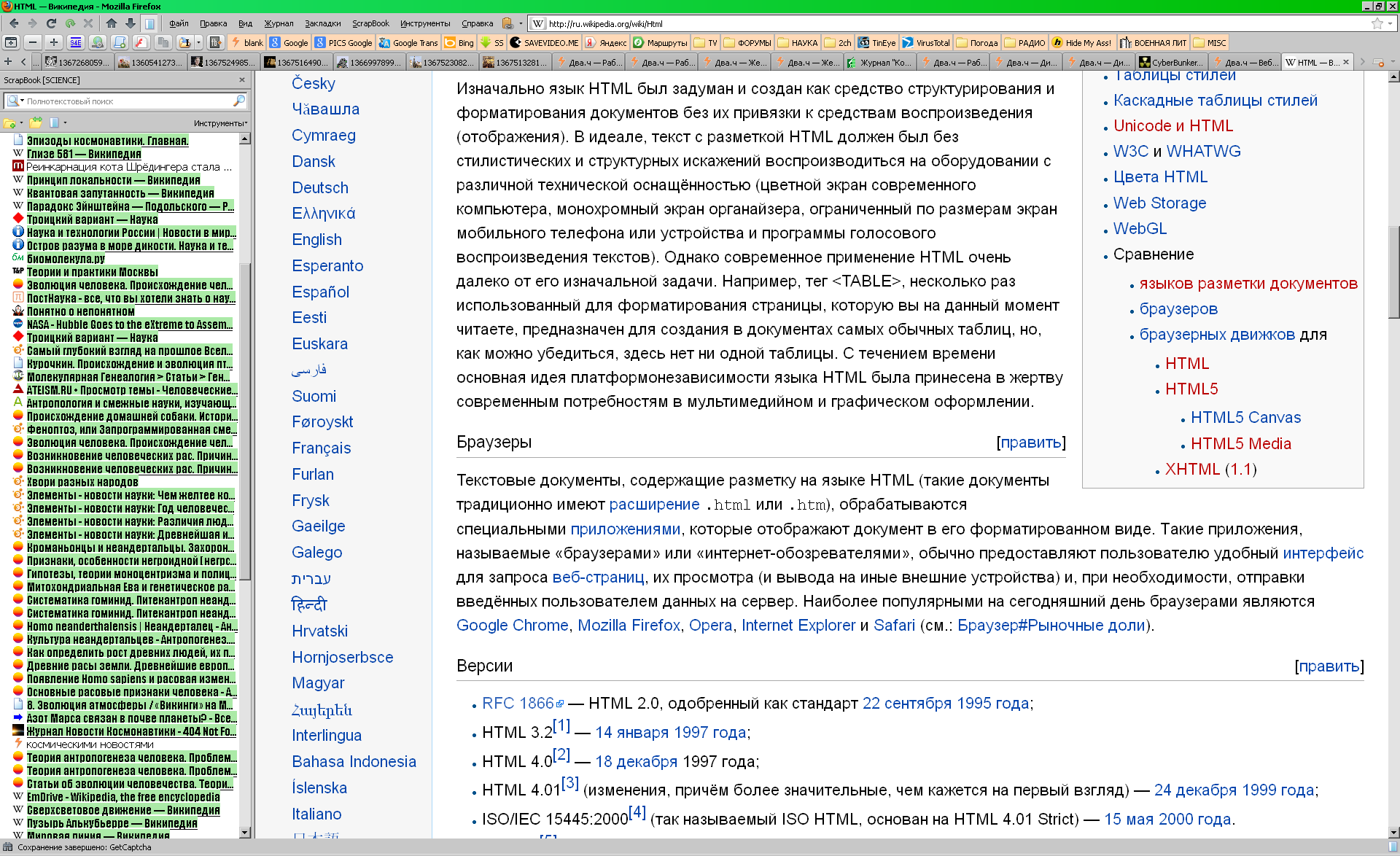Click the S4E toolbar icon

[76, 42]
